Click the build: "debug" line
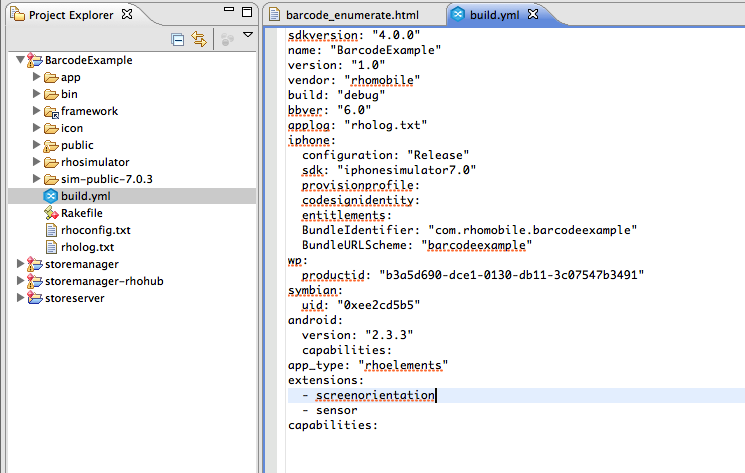The height and width of the screenshot is (473, 745). coord(336,95)
